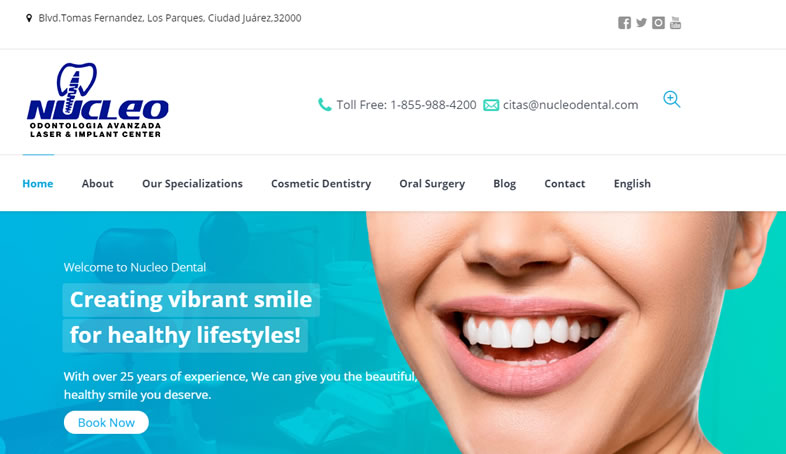This screenshot has height=454, width=786.
Task: Click the location pin icon
Action: tap(29, 18)
